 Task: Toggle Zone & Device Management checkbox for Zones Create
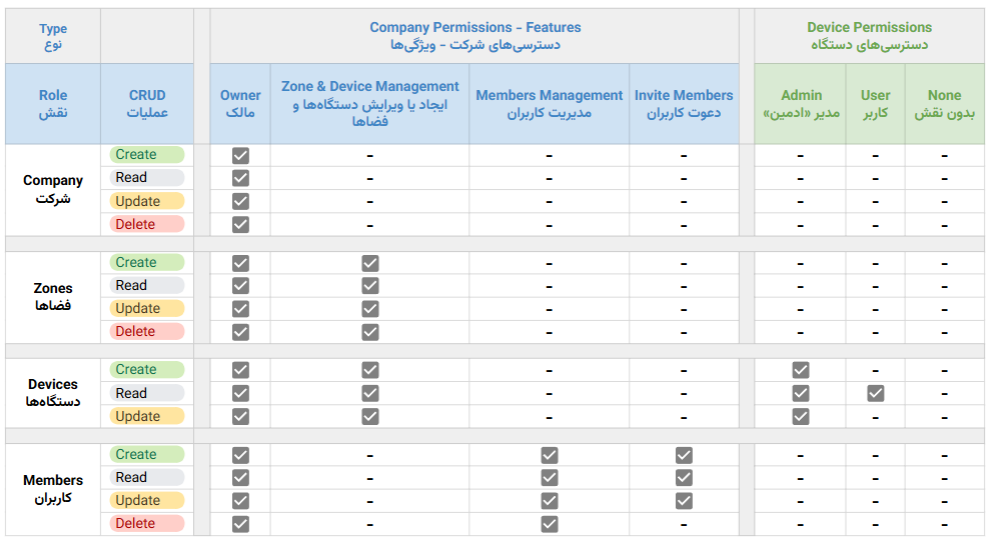point(370,263)
